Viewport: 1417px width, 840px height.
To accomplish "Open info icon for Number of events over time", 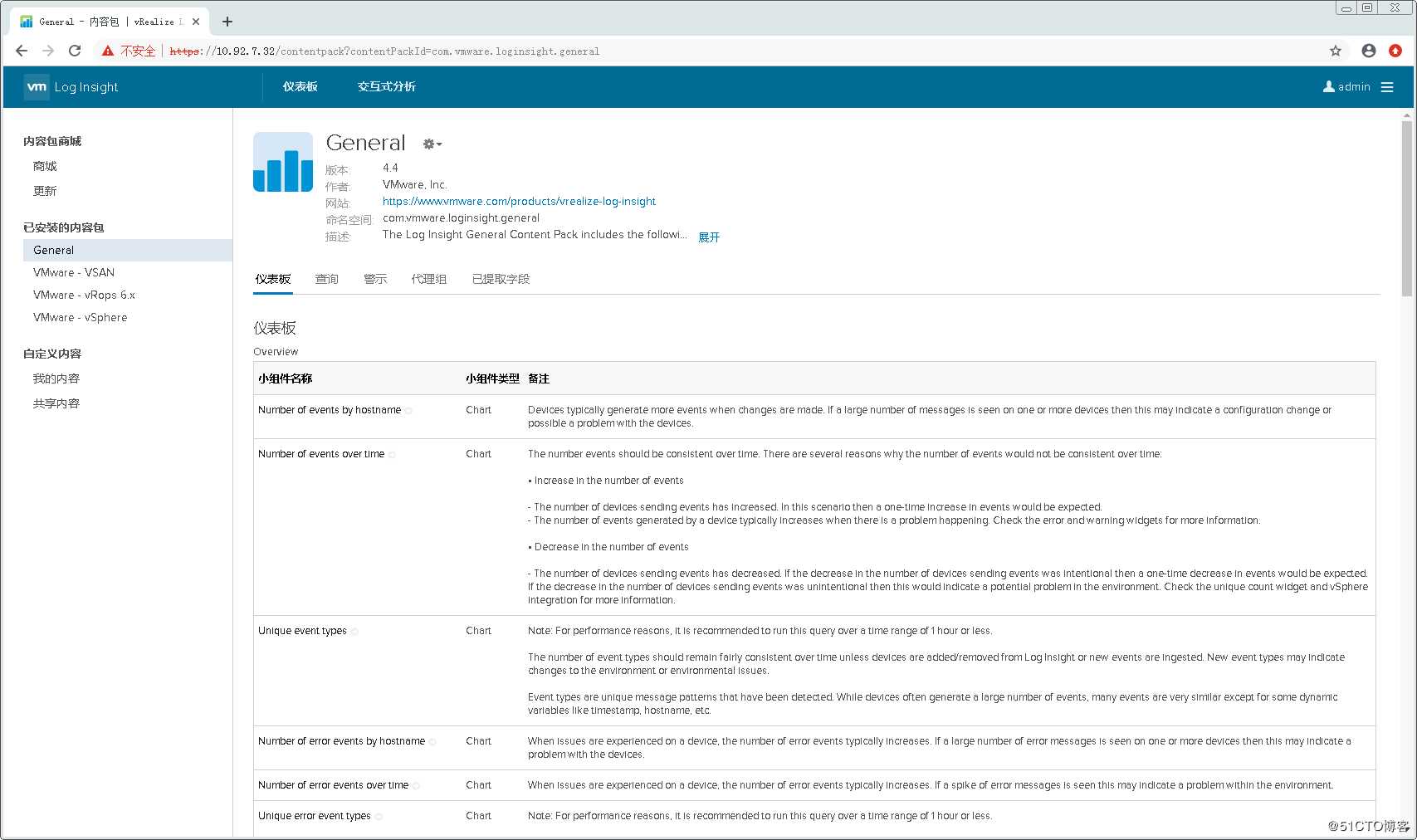I will tap(392, 455).
